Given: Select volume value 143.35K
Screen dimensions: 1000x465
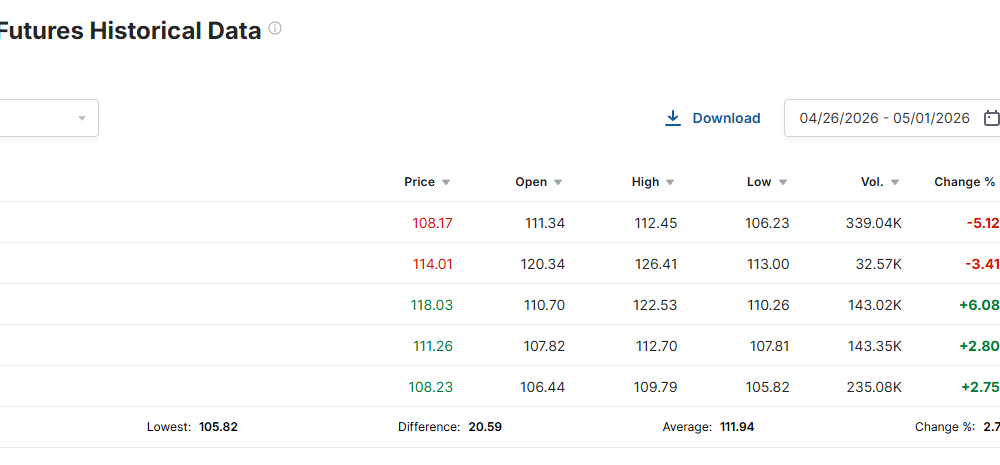Looking at the screenshot, I should [875, 346].
